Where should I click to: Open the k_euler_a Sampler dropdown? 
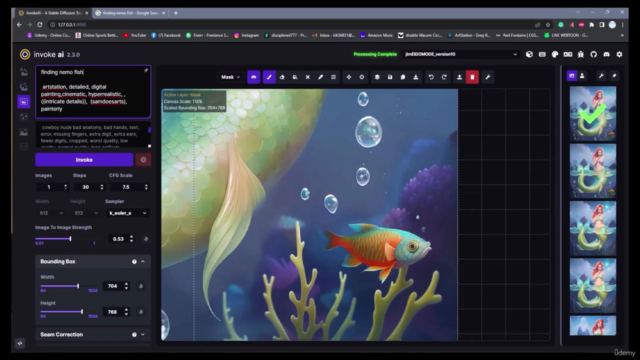point(128,213)
